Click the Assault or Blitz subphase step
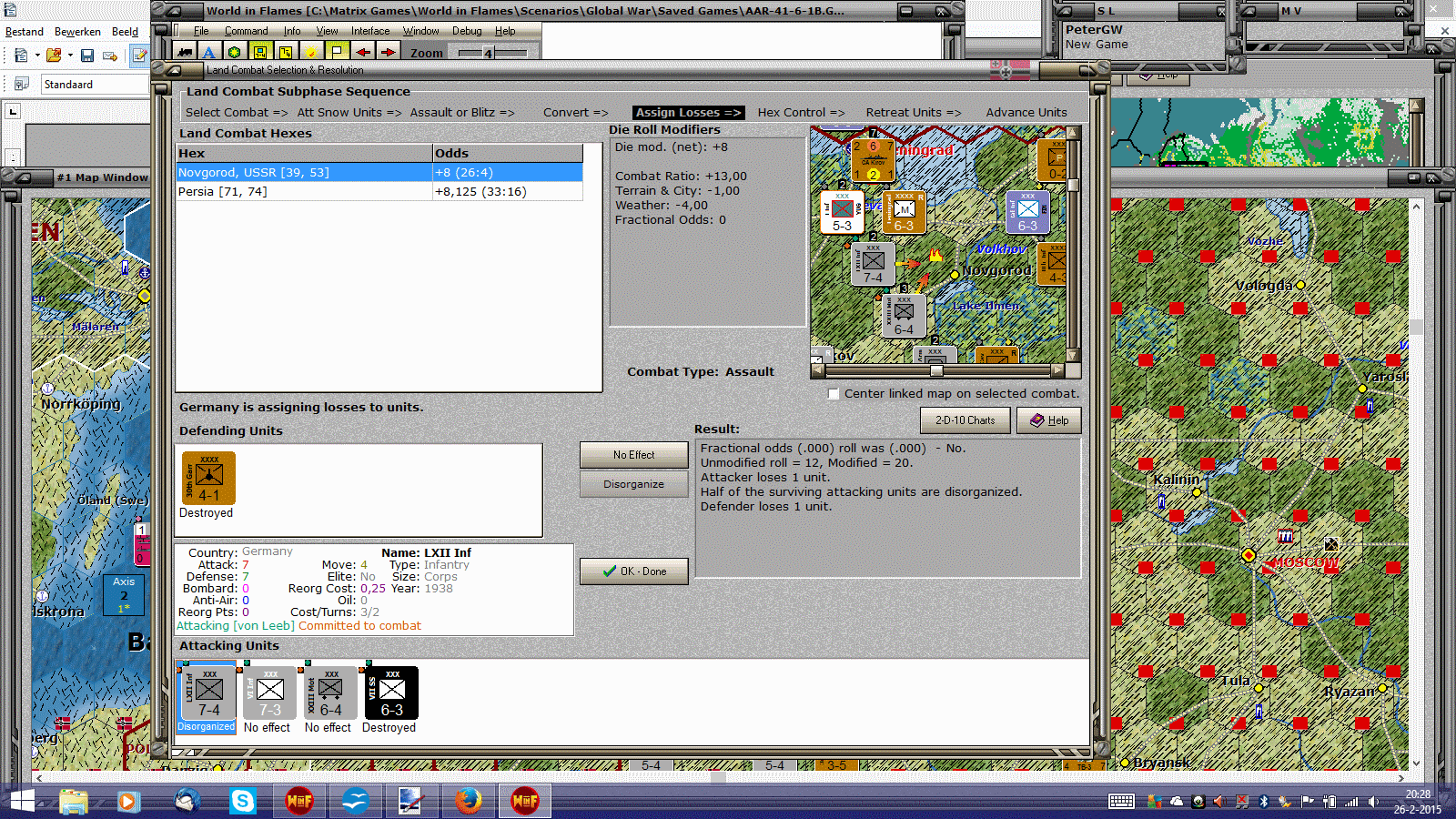The width and height of the screenshot is (1456, 819). pos(462,113)
